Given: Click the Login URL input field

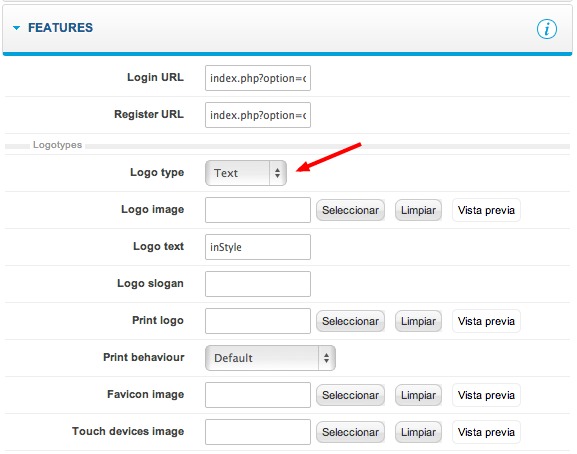Looking at the screenshot, I should 258,78.
